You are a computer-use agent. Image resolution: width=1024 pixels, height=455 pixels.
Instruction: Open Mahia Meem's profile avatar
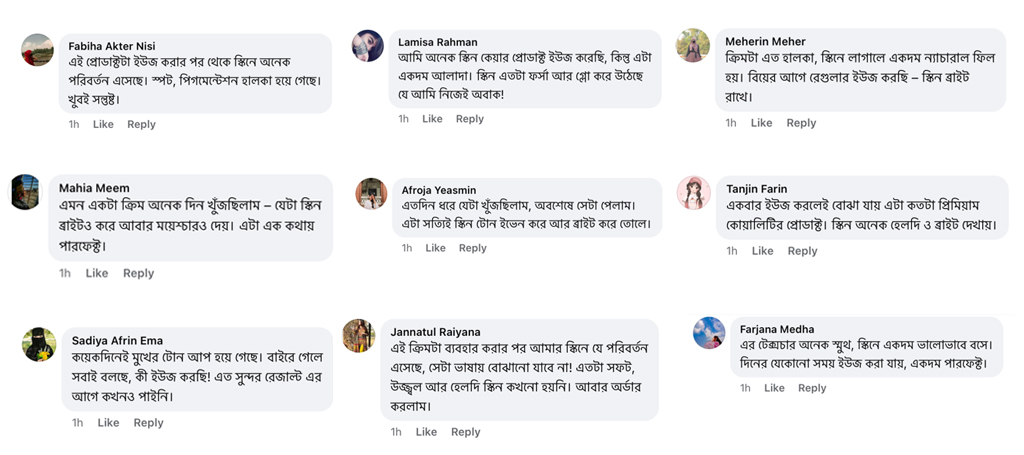tap(25, 192)
